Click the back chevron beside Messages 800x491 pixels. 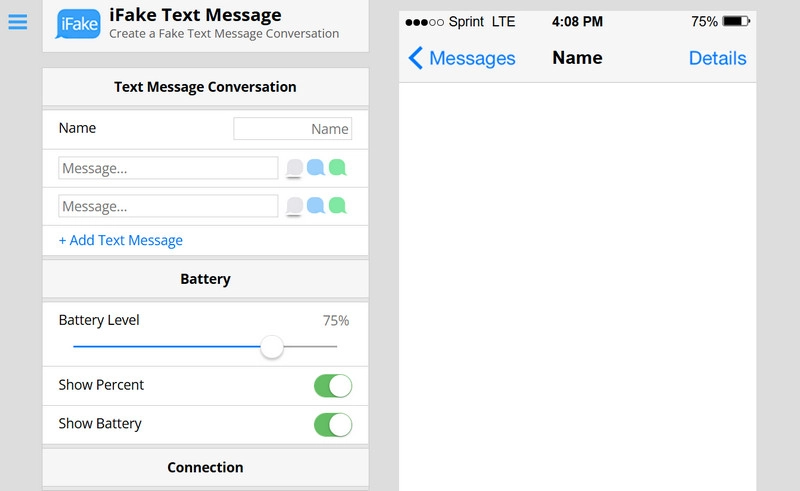415,58
